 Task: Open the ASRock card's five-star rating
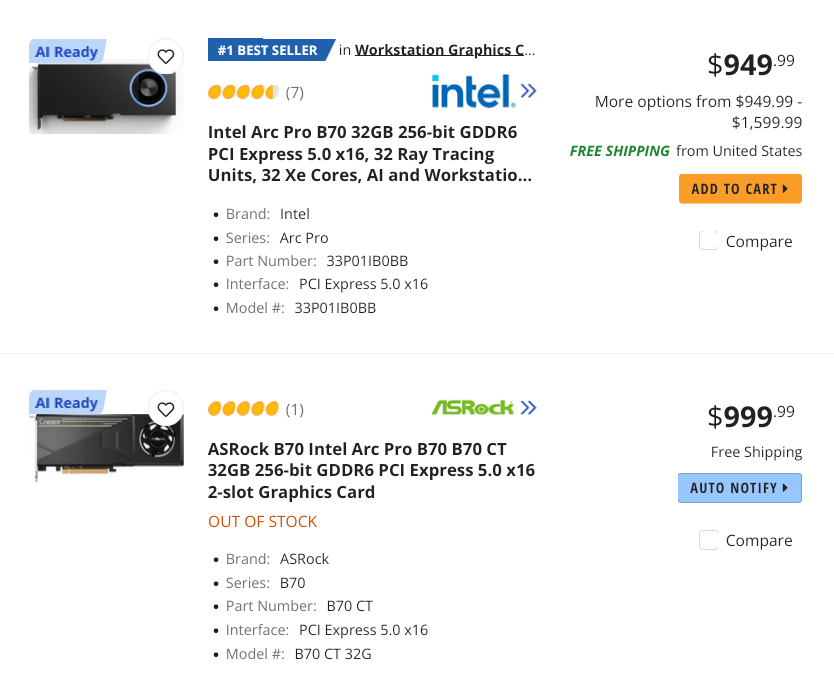click(x=243, y=409)
